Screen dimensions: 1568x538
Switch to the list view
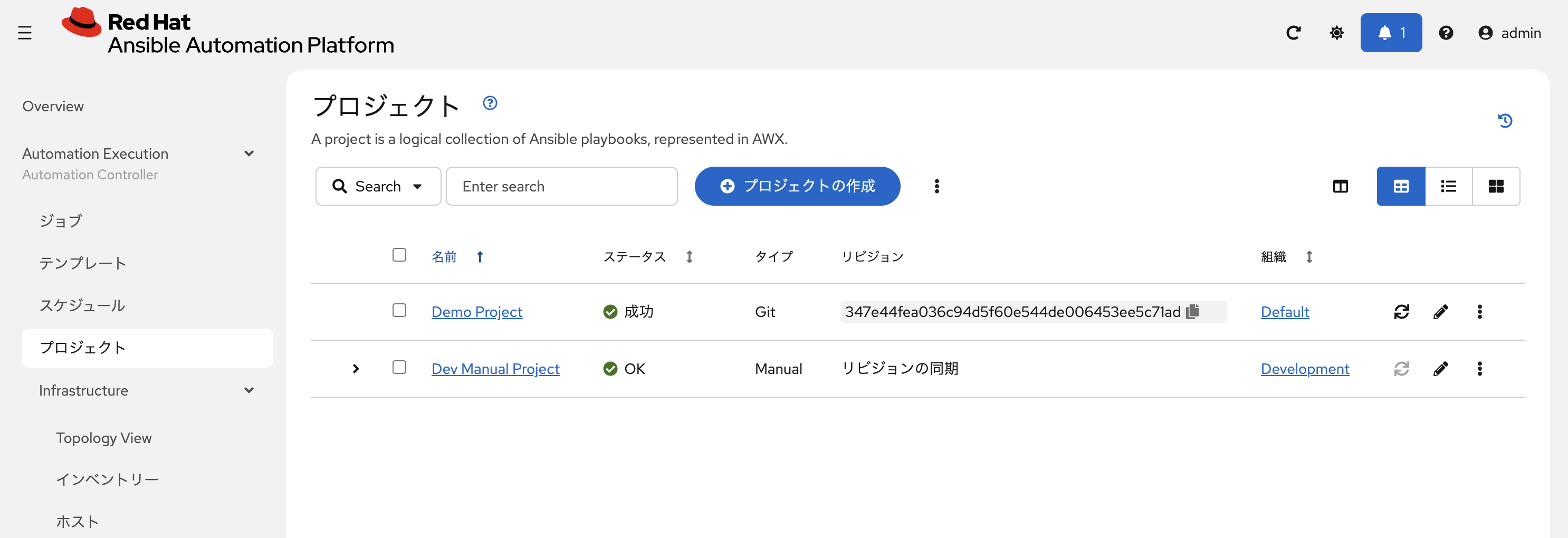[1448, 186]
